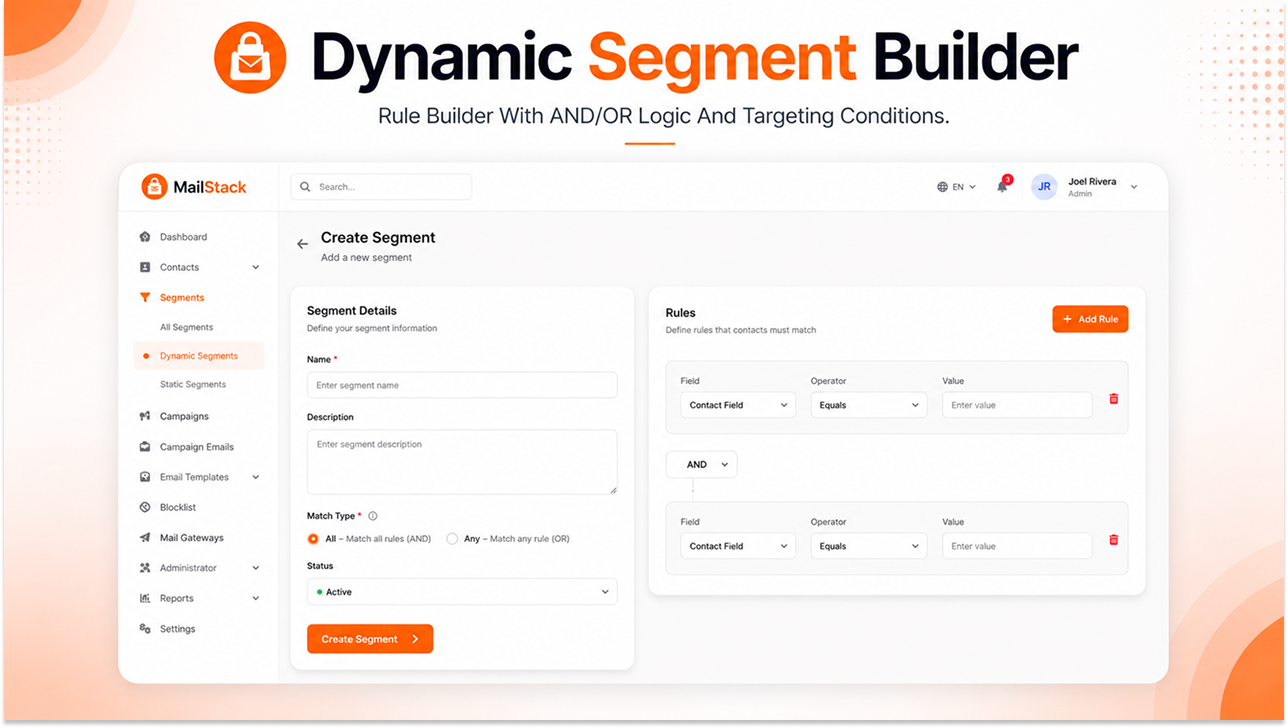Click the Create Segment button
Viewport: 1288px width, 728px height.
pyautogui.click(x=370, y=639)
